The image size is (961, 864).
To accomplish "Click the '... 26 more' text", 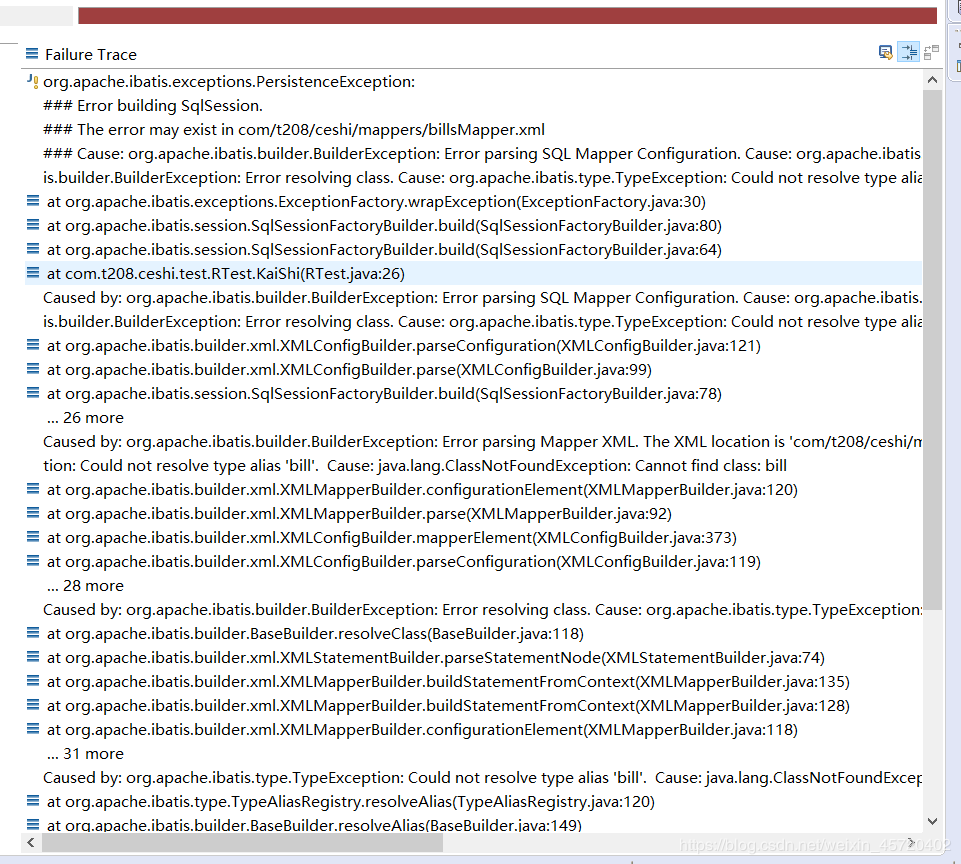I will tap(85, 417).
